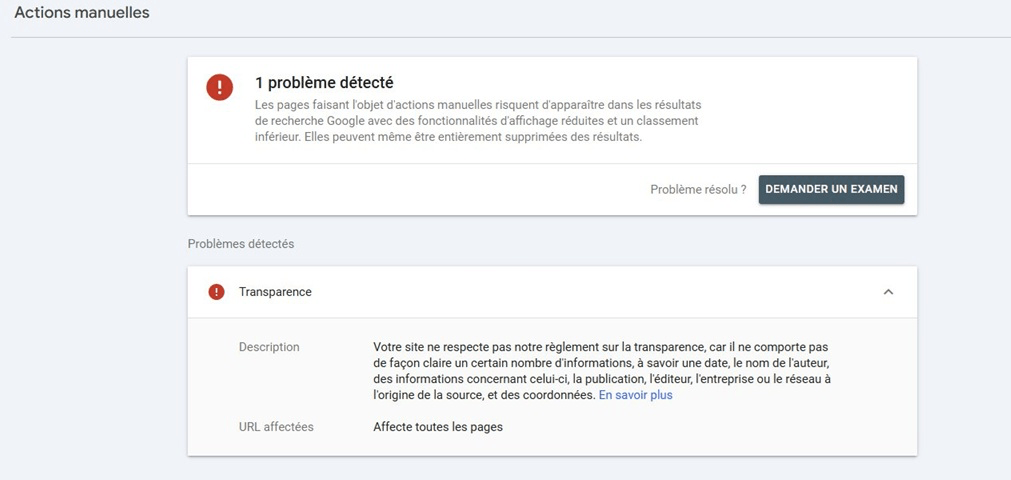This screenshot has height=480, width=1011.
Task: Click the 'Transparence' issue title
Action: pos(275,292)
